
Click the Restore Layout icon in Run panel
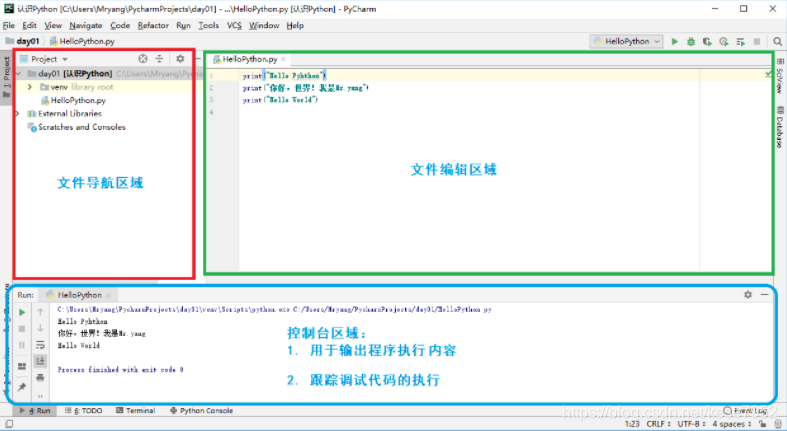(22, 366)
